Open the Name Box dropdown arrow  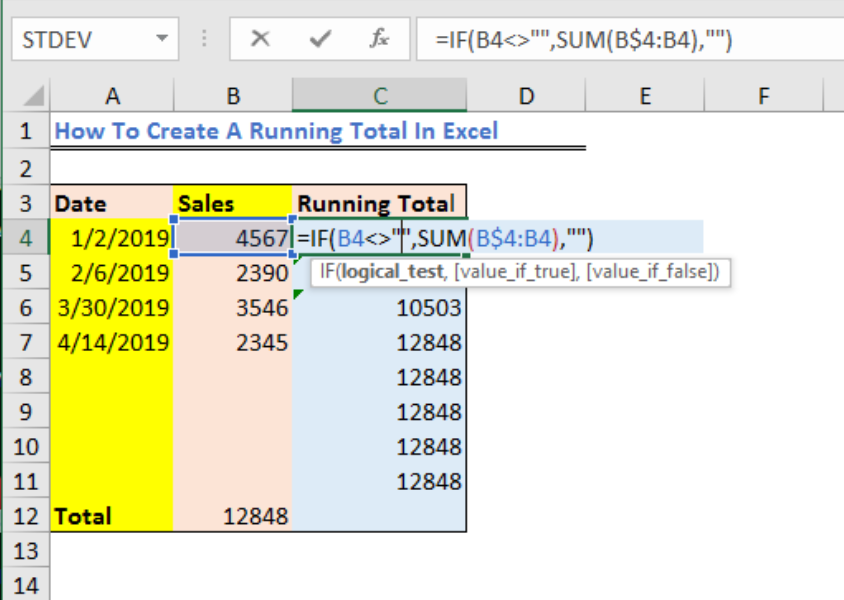coord(161,39)
